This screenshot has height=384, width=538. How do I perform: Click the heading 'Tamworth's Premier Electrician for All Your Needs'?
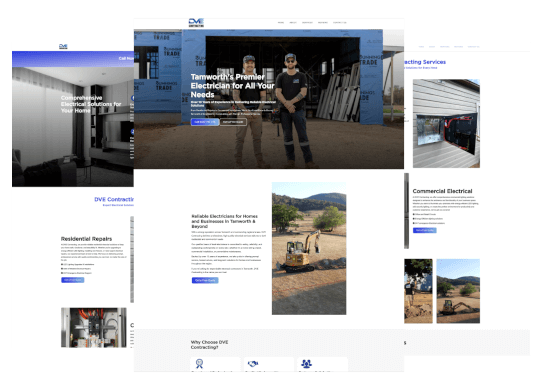(x=232, y=86)
